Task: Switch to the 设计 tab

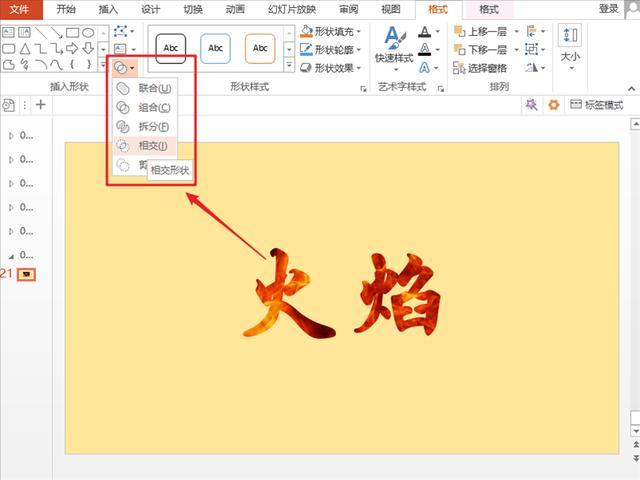Action: [x=151, y=9]
